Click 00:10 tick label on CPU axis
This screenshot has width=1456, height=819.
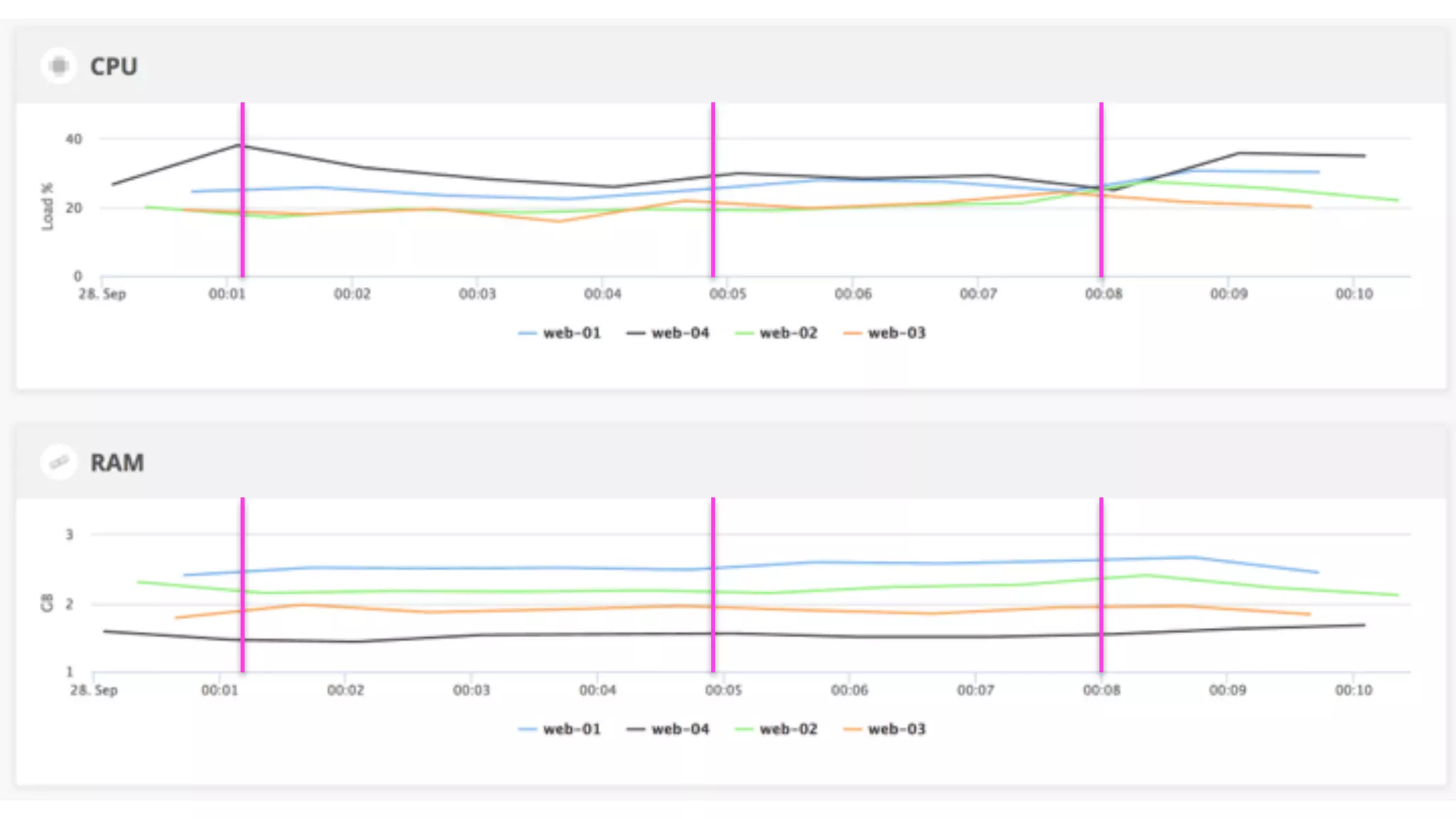[1354, 294]
